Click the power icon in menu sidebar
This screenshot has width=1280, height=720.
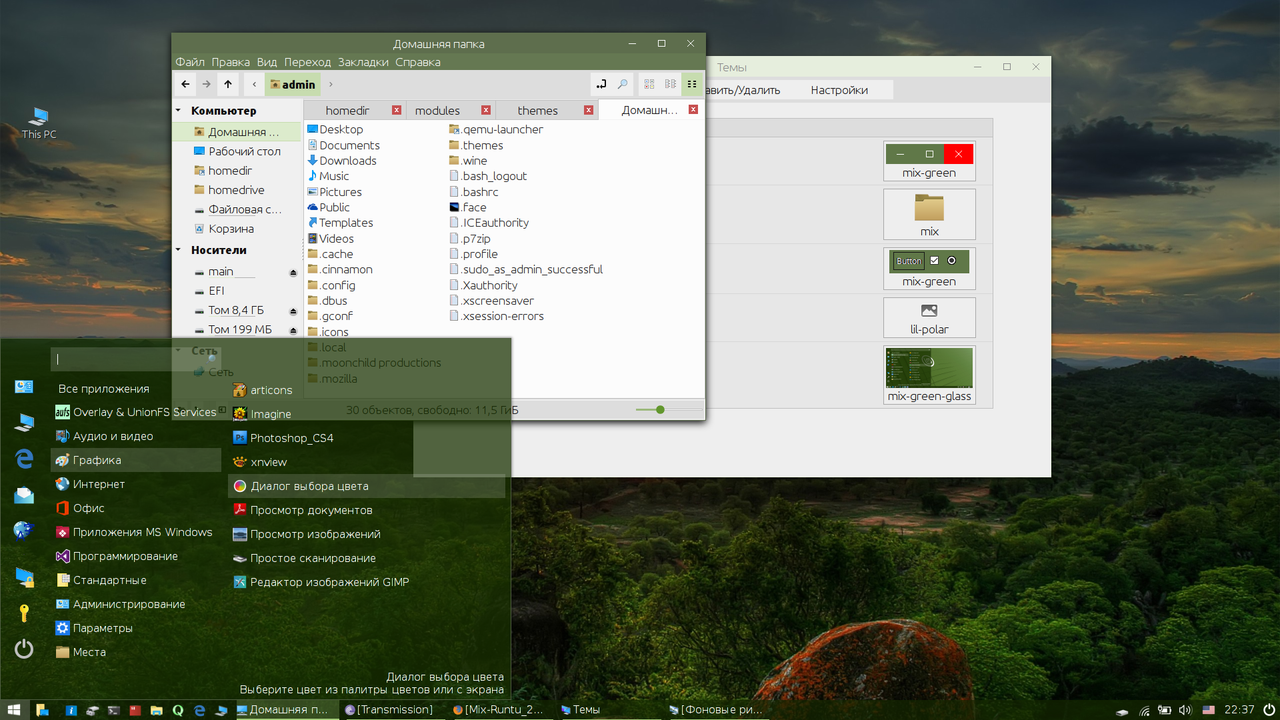(x=24, y=649)
